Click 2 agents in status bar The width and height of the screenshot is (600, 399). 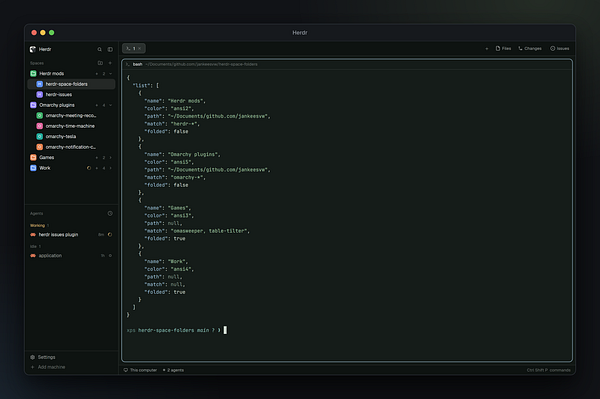click(173, 370)
